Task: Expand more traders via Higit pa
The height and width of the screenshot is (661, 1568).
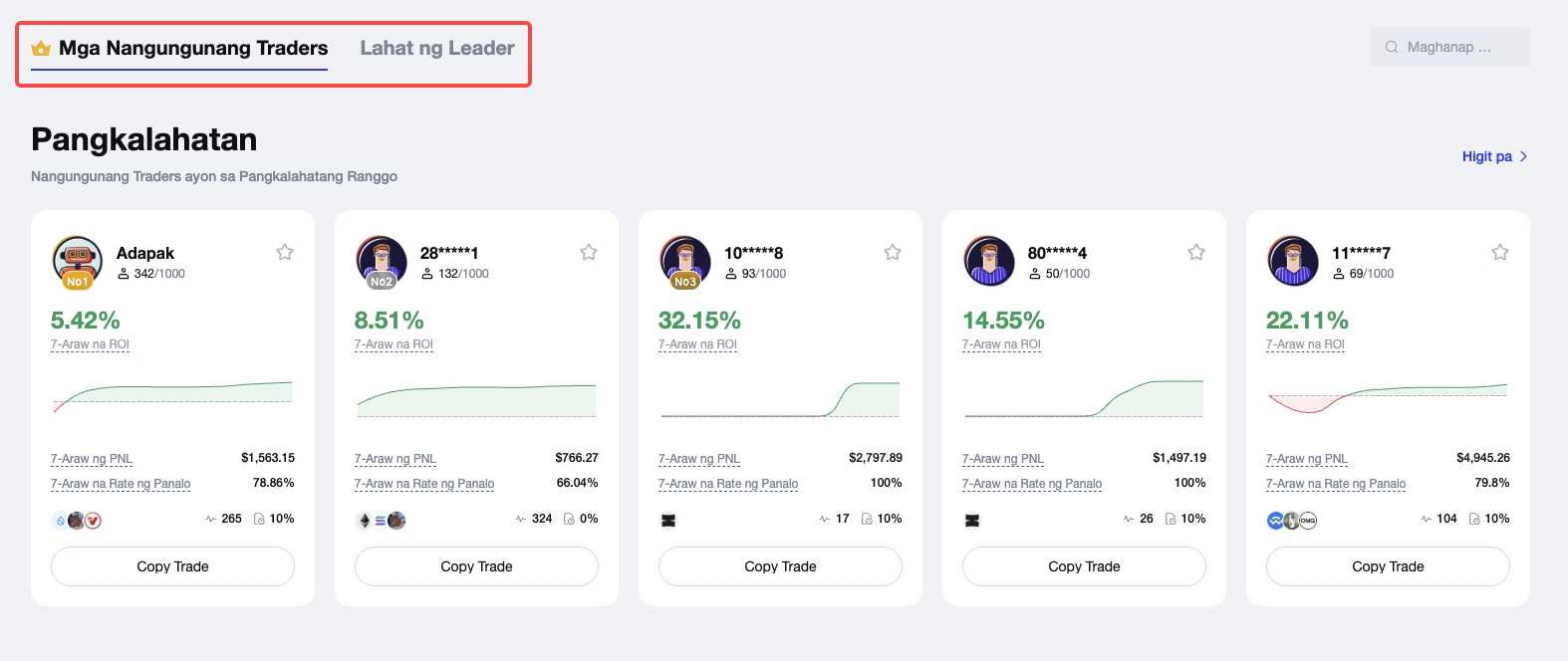Action: coord(1494,156)
